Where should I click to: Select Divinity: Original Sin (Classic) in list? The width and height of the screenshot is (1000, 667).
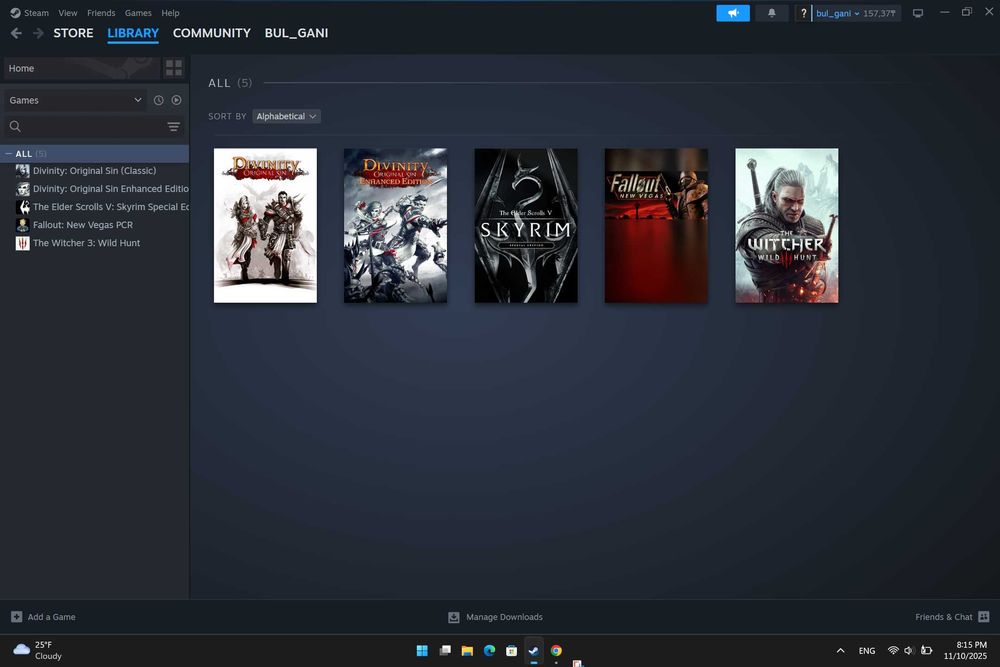(94, 171)
